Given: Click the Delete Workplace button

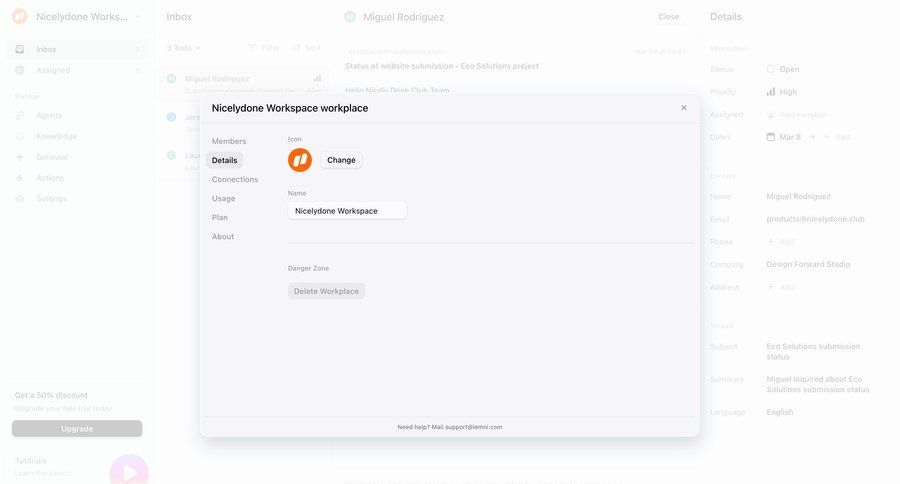Looking at the screenshot, I should click(326, 291).
